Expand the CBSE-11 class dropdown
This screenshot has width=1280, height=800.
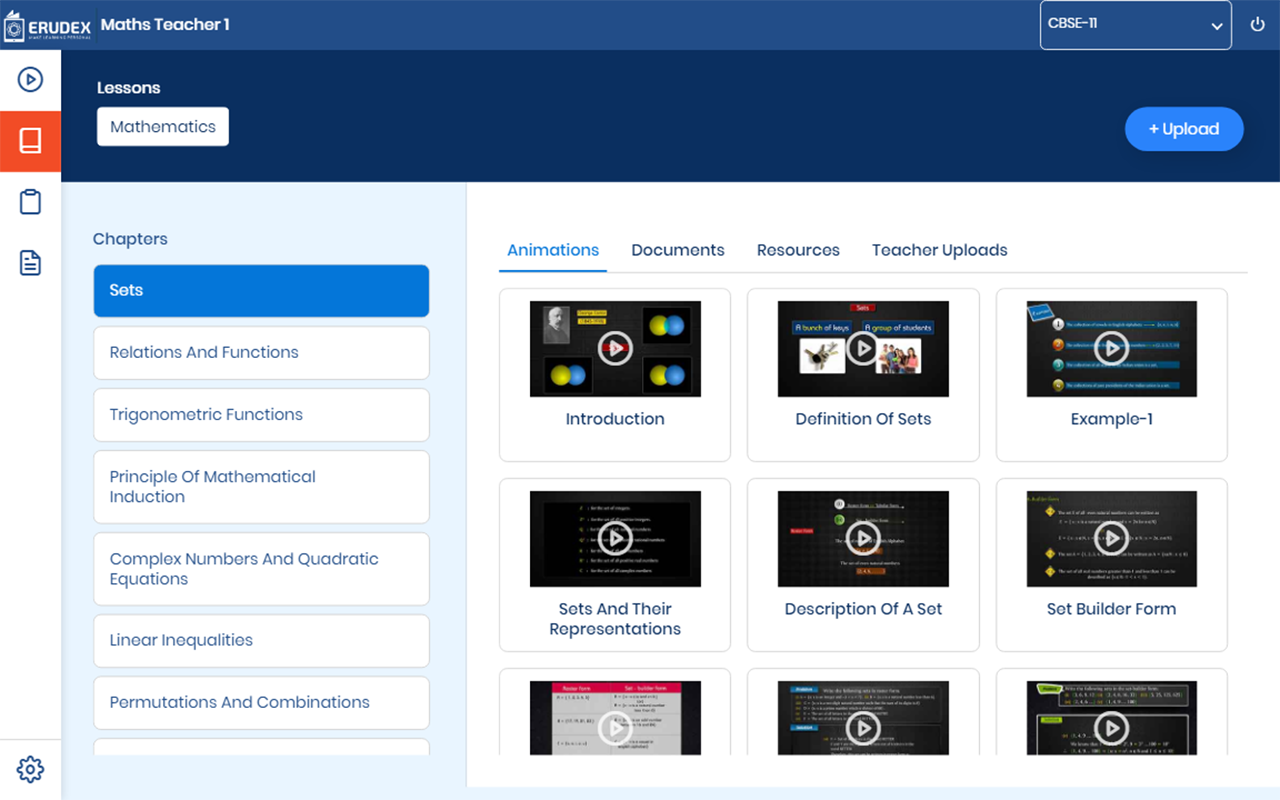(1136, 25)
